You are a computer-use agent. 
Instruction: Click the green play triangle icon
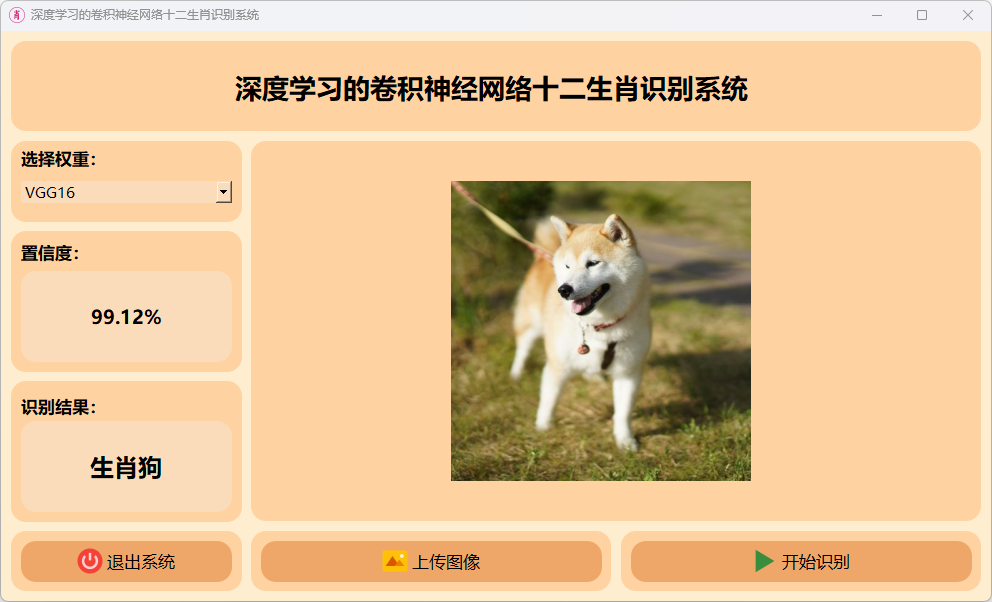point(764,561)
